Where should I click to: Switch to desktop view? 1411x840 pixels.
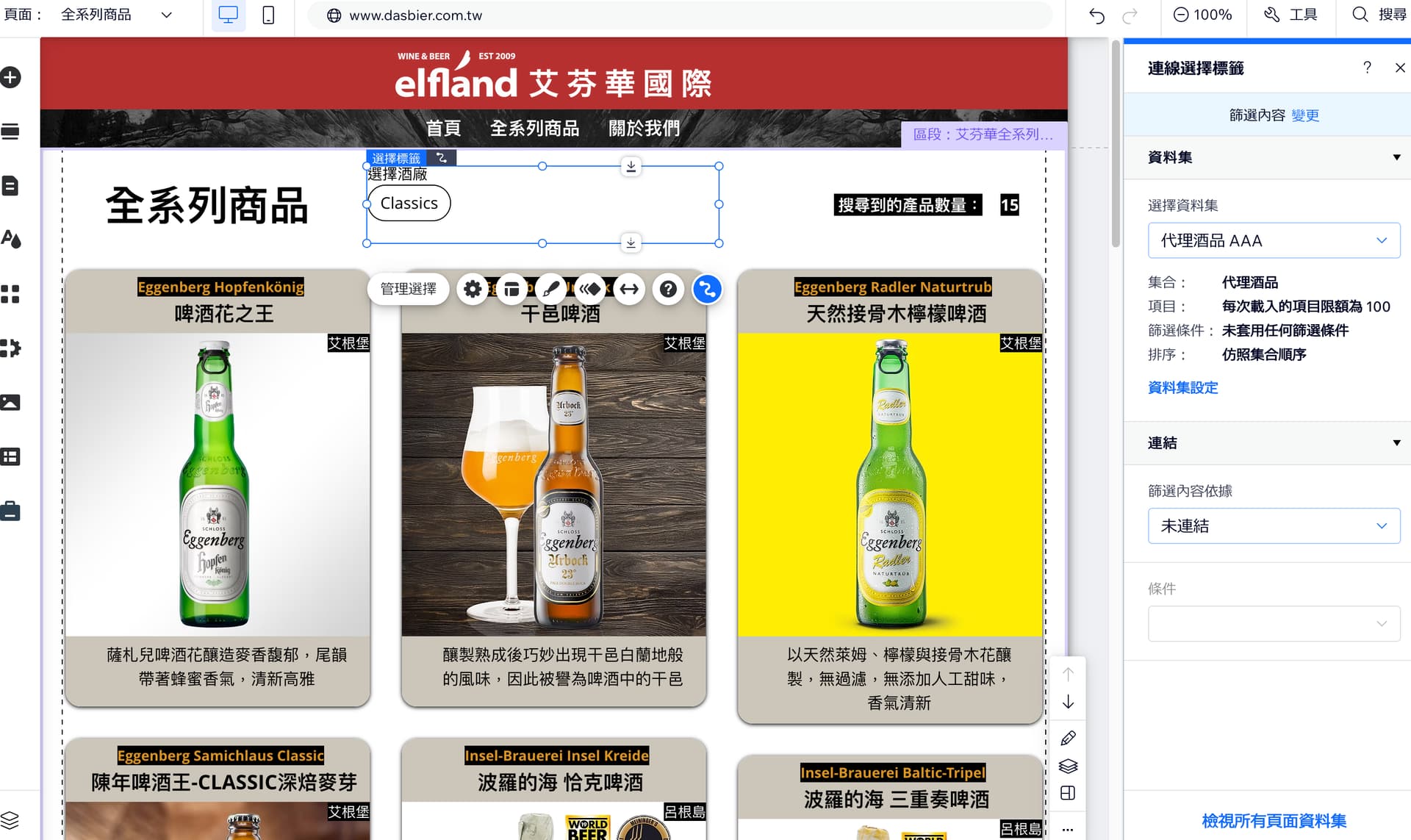pyautogui.click(x=229, y=15)
